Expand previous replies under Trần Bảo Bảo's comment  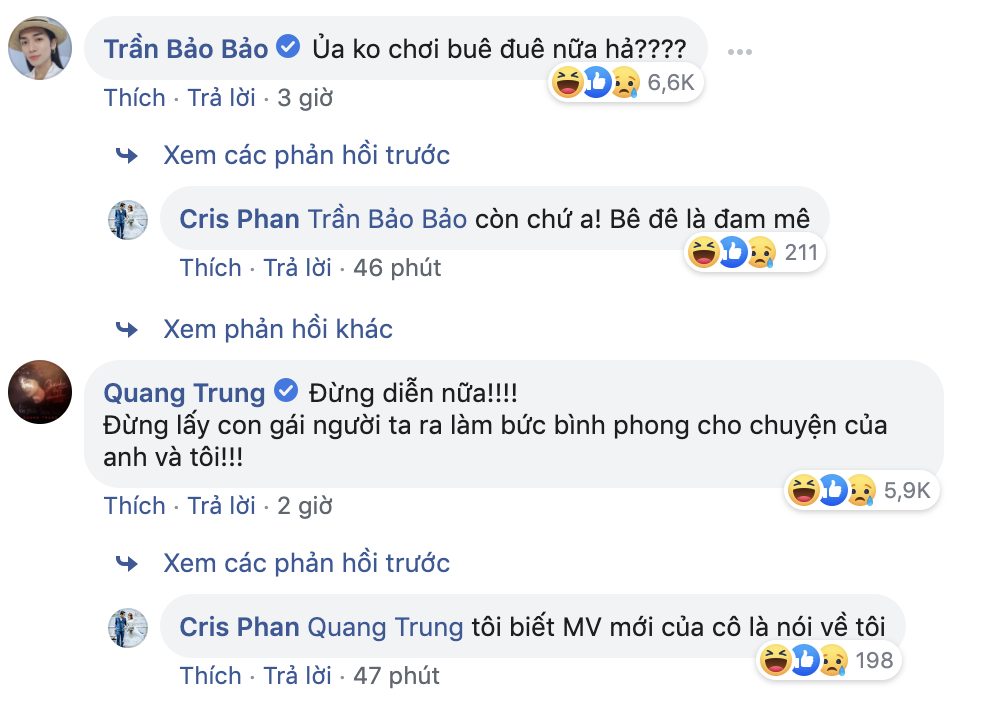306,155
